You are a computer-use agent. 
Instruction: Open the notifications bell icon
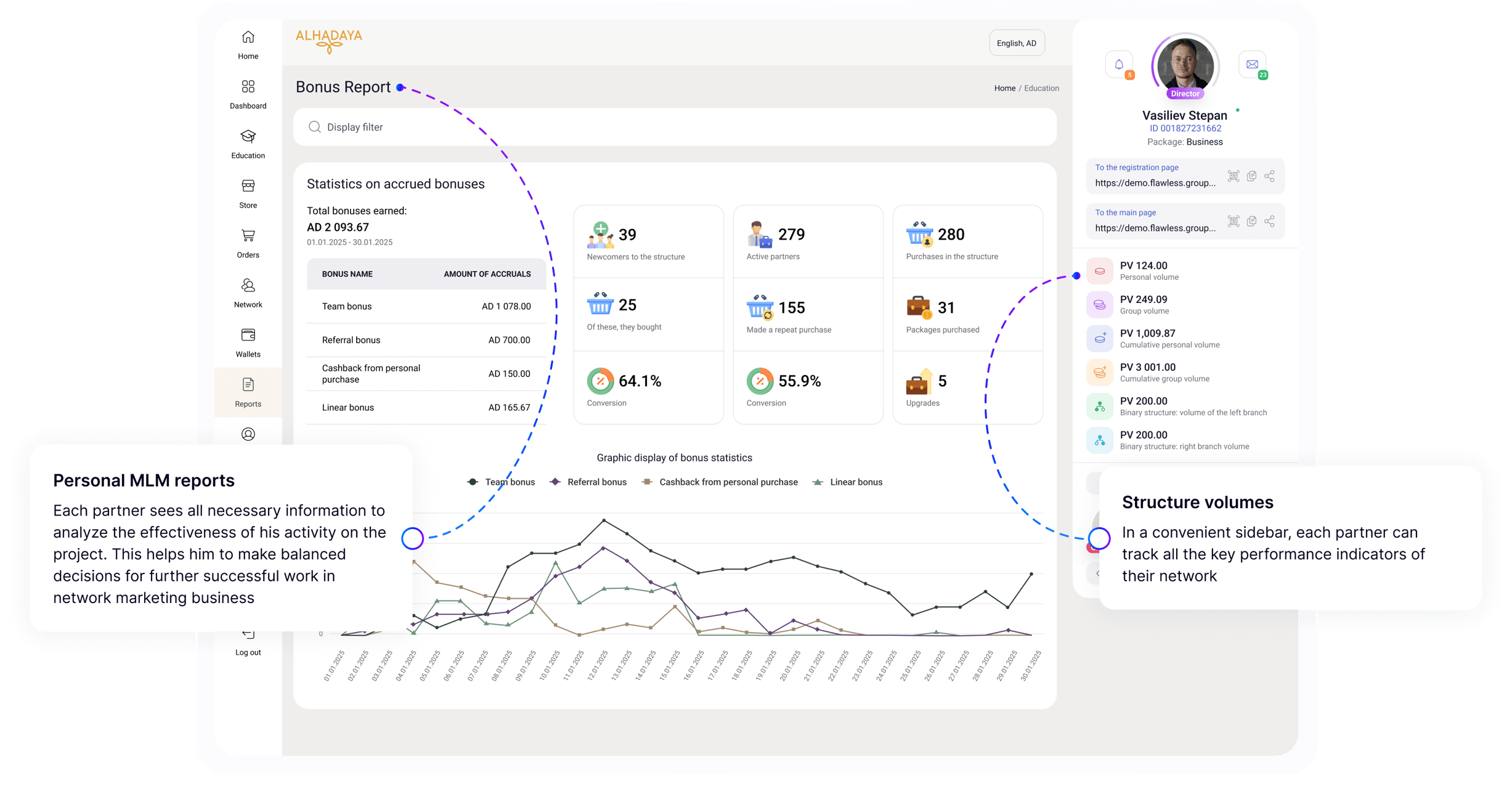click(x=1119, y=64)
